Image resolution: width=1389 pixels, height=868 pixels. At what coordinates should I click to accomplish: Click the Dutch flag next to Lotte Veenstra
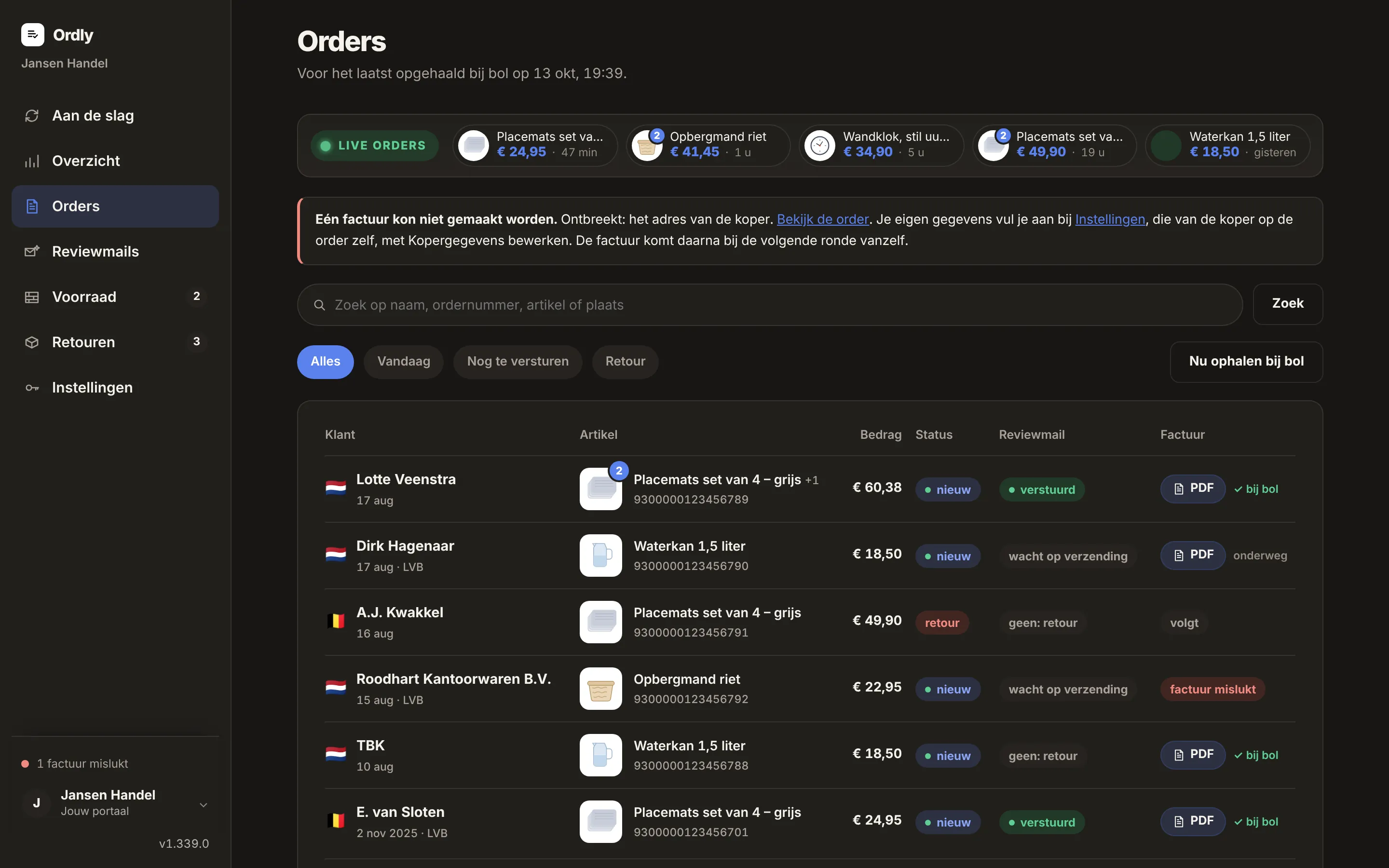pos(336,488)
